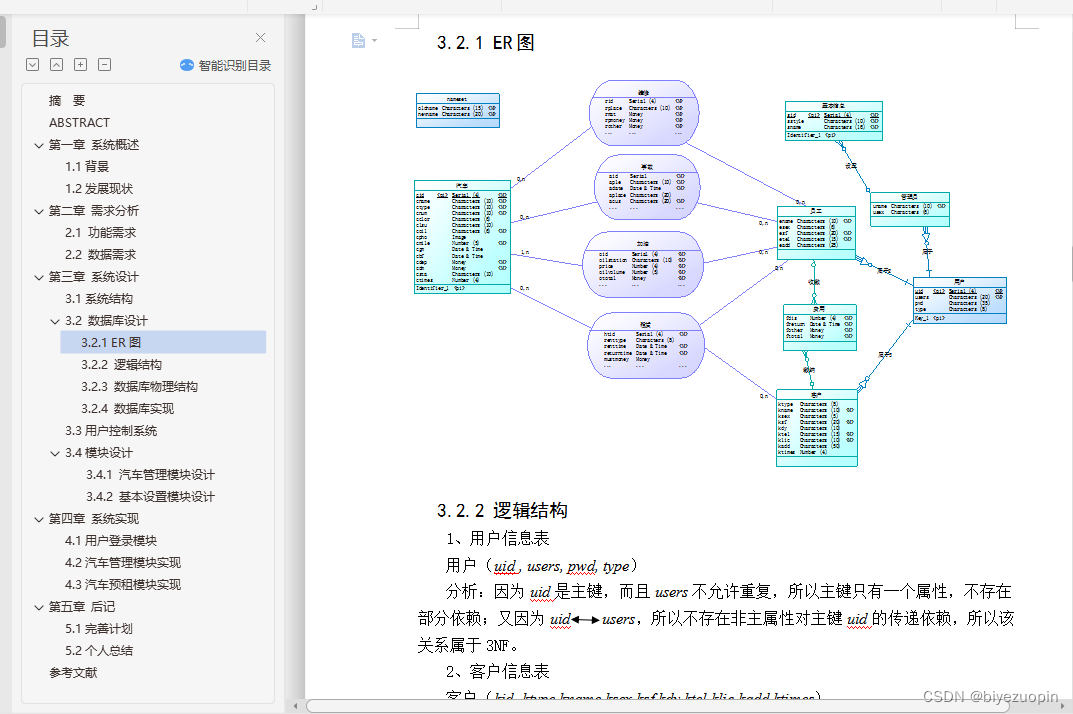Click text line 2、客户信息表
Image resolution: width=1073 pixels, height=714 pixels.
497,672
